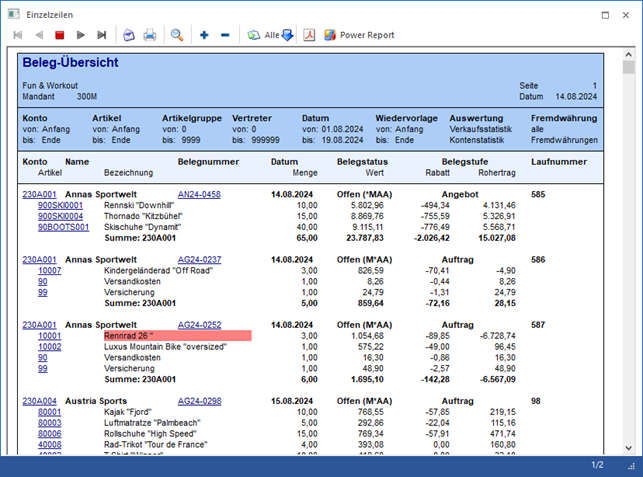Go to previous report page

pos(39,35)
